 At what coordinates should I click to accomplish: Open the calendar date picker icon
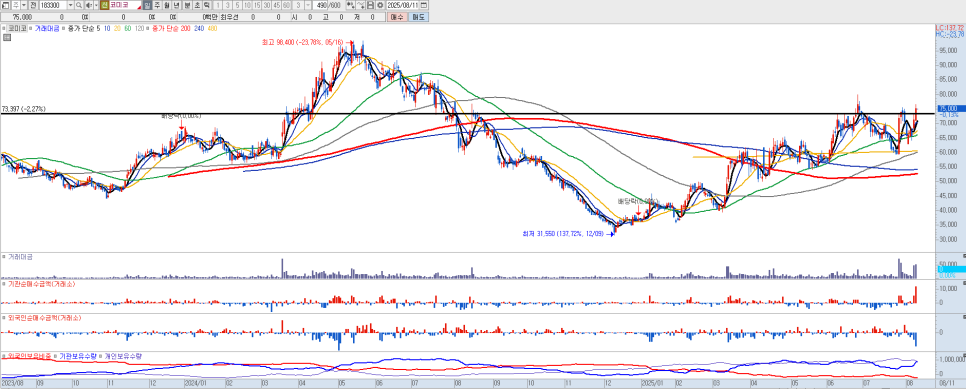point(424,5)
